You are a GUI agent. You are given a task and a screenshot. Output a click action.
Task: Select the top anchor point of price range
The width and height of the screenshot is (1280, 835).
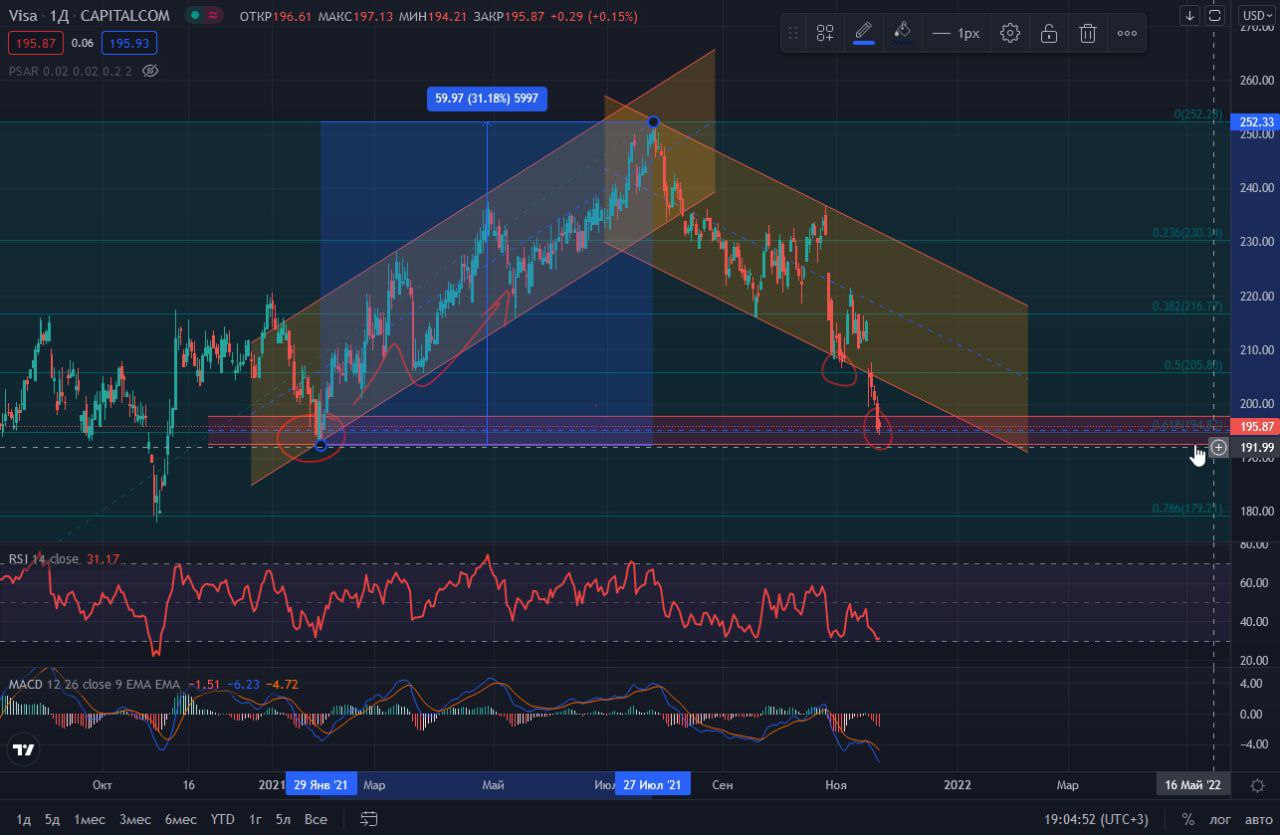tap(653, 122)
